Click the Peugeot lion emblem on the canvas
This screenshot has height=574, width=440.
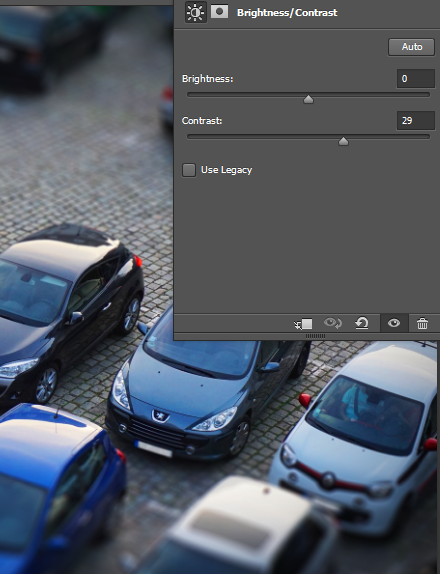point(160,416)
